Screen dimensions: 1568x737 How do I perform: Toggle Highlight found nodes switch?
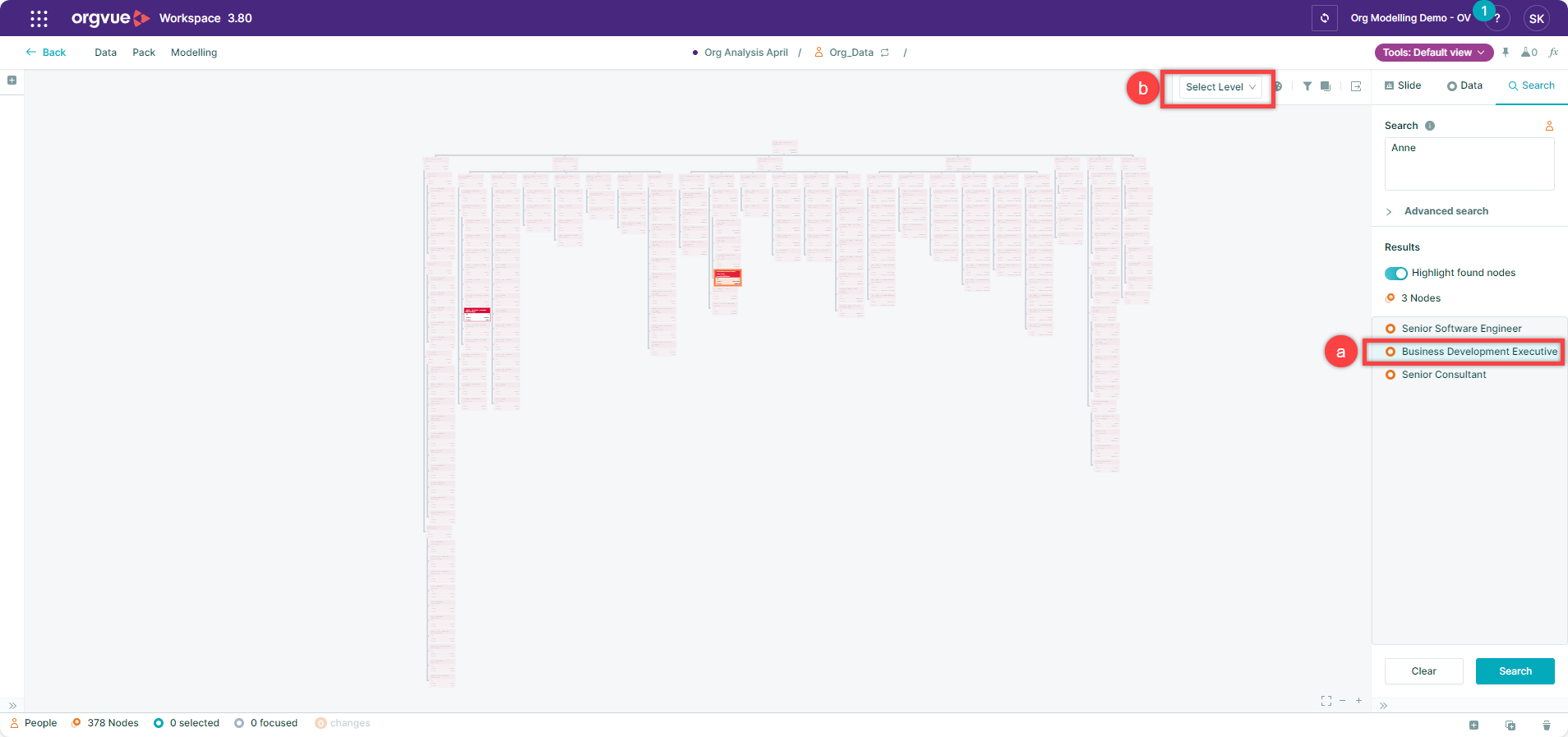[x=1395, y=273]
